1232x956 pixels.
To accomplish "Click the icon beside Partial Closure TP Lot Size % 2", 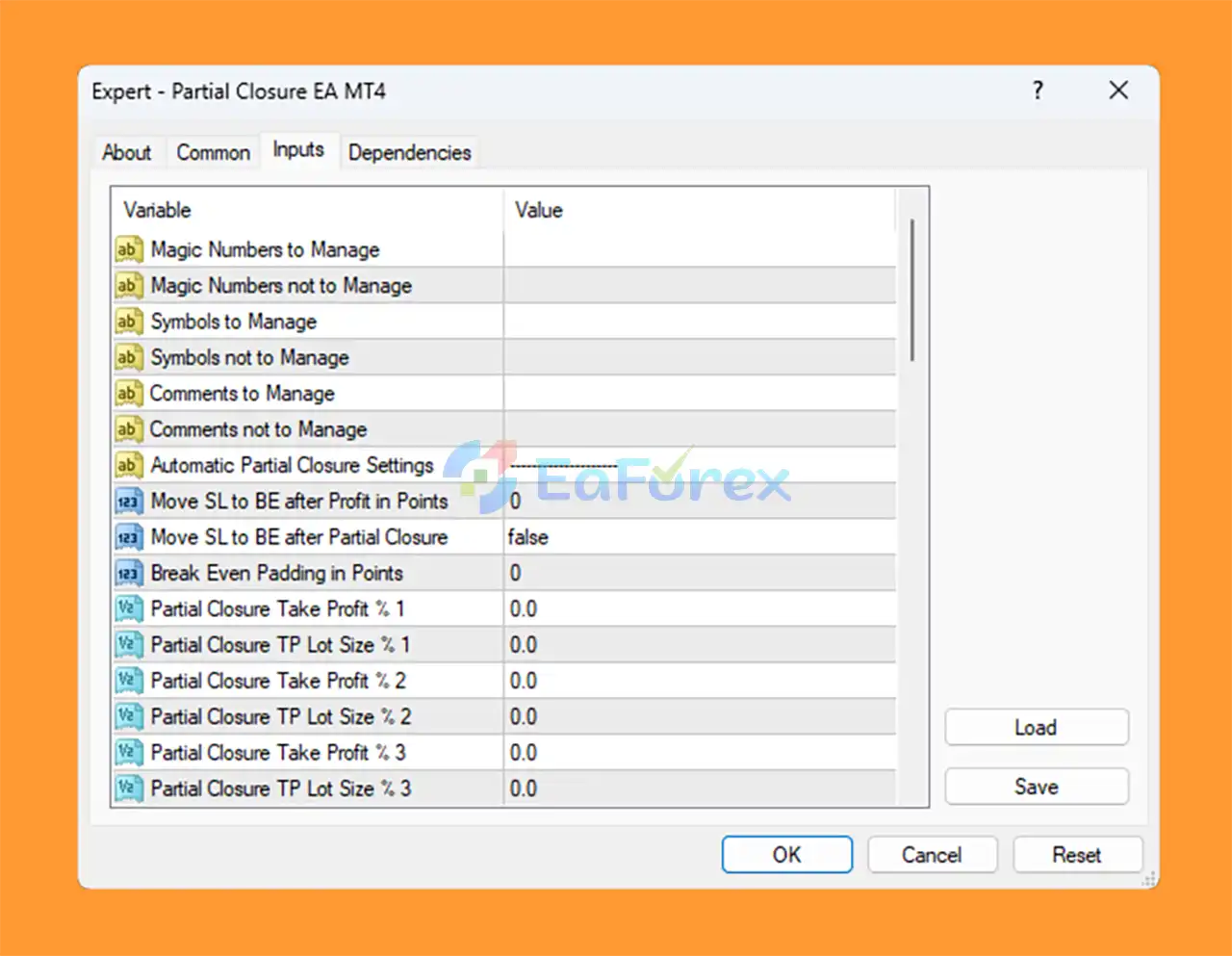I will [x=127, y=717].
